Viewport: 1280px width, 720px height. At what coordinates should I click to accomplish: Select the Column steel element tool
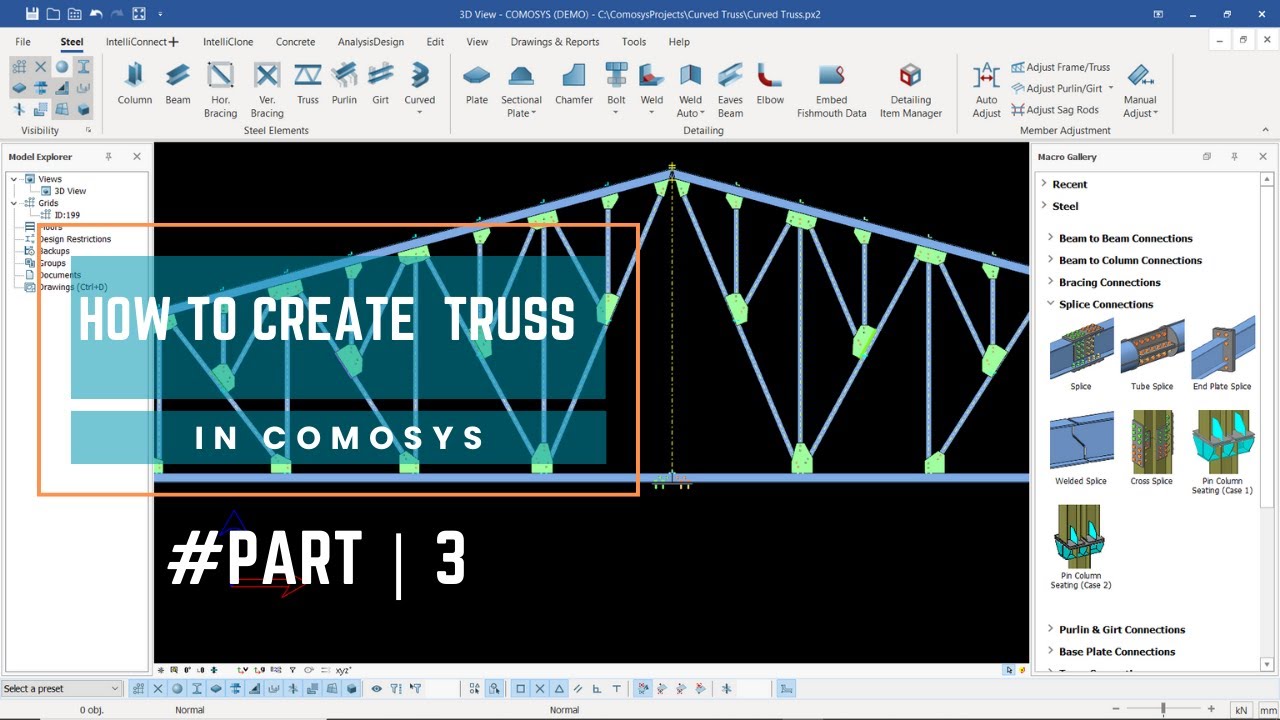(x=134, y=83)
